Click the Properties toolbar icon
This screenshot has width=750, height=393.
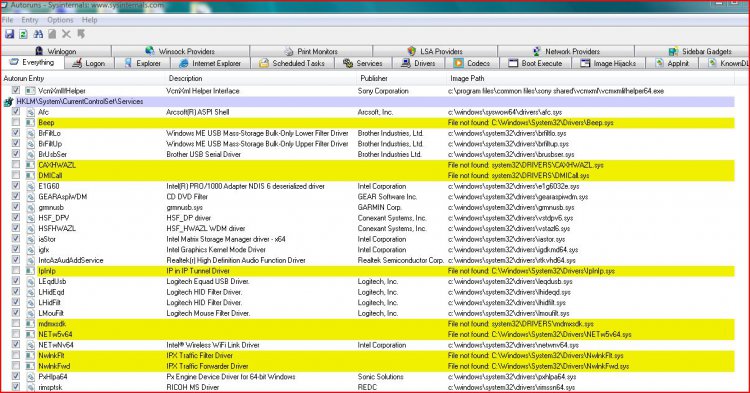[52, 34]
